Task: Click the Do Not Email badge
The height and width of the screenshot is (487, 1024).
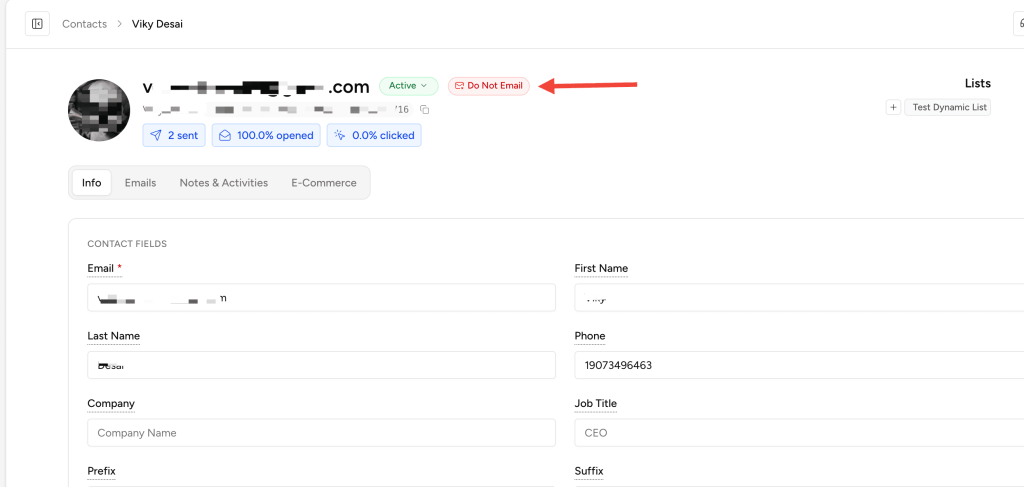Action: point(489,86)
